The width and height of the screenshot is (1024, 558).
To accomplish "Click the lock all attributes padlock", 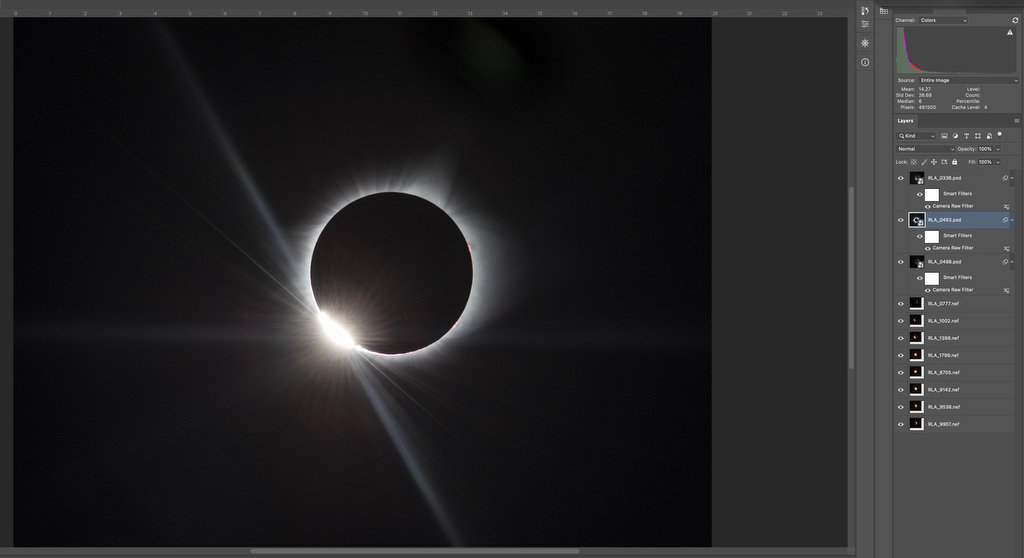I will pos(954,162).
